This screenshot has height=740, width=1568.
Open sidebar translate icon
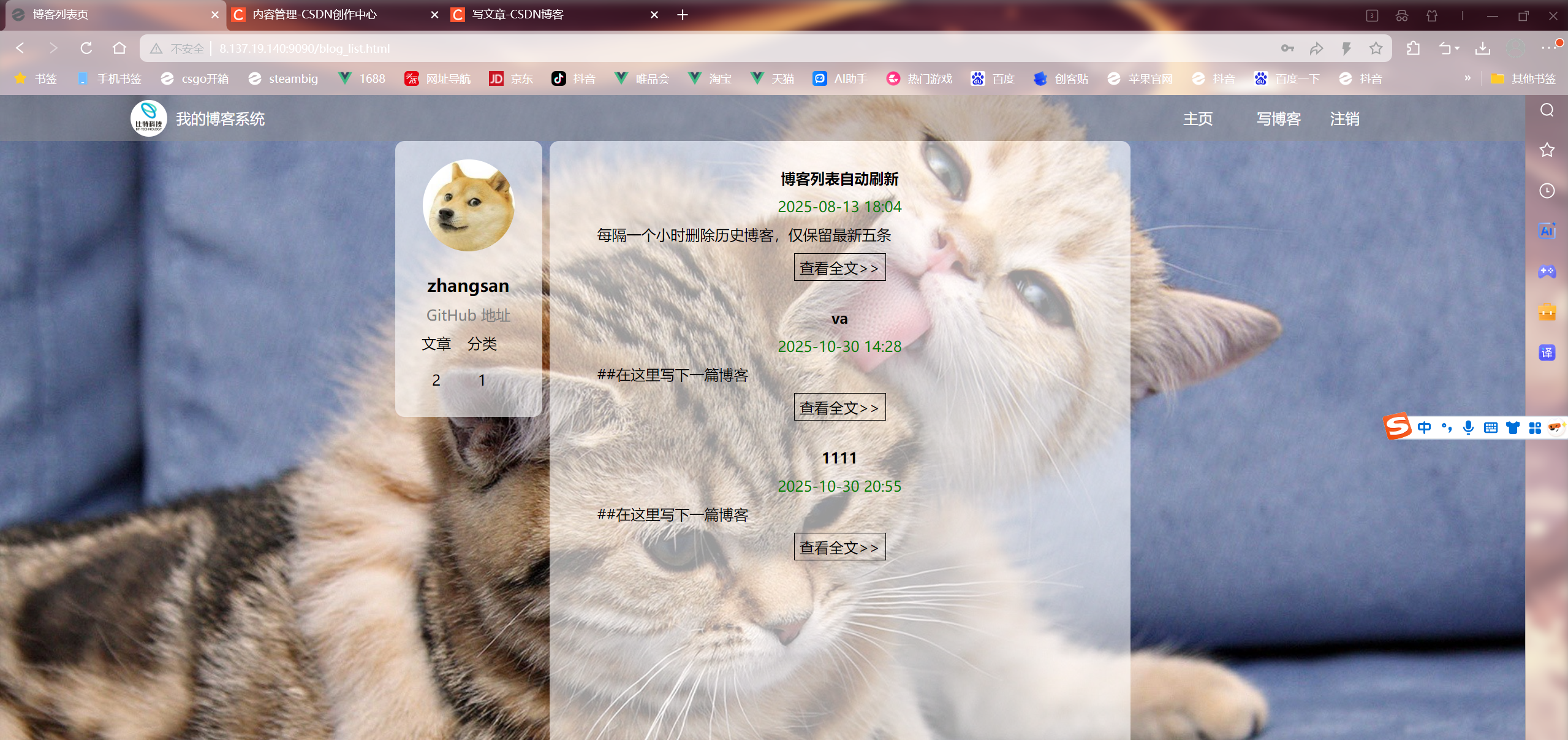(1547, 353)
